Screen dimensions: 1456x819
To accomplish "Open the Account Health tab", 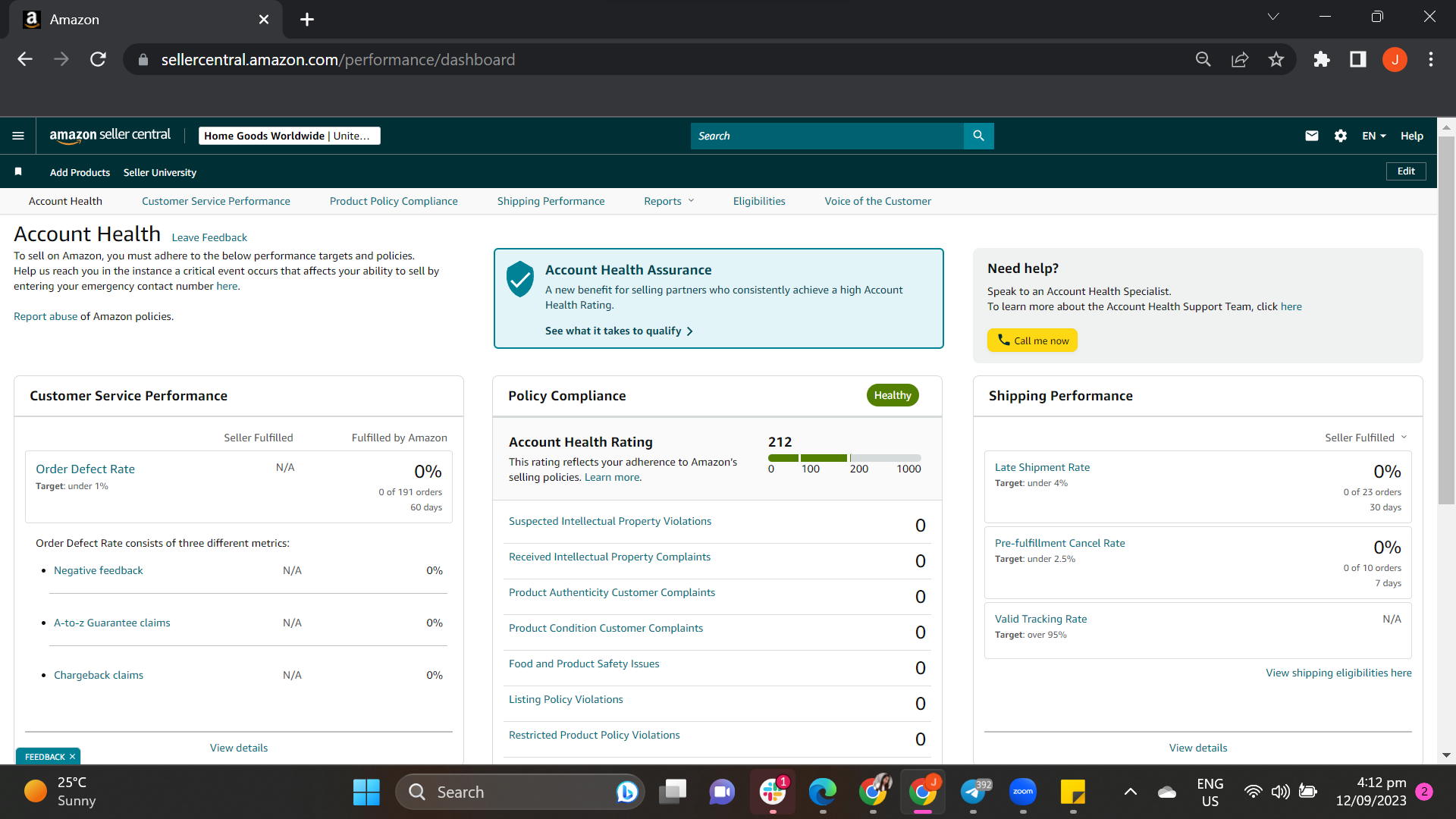I will click(x=65, y=201).
